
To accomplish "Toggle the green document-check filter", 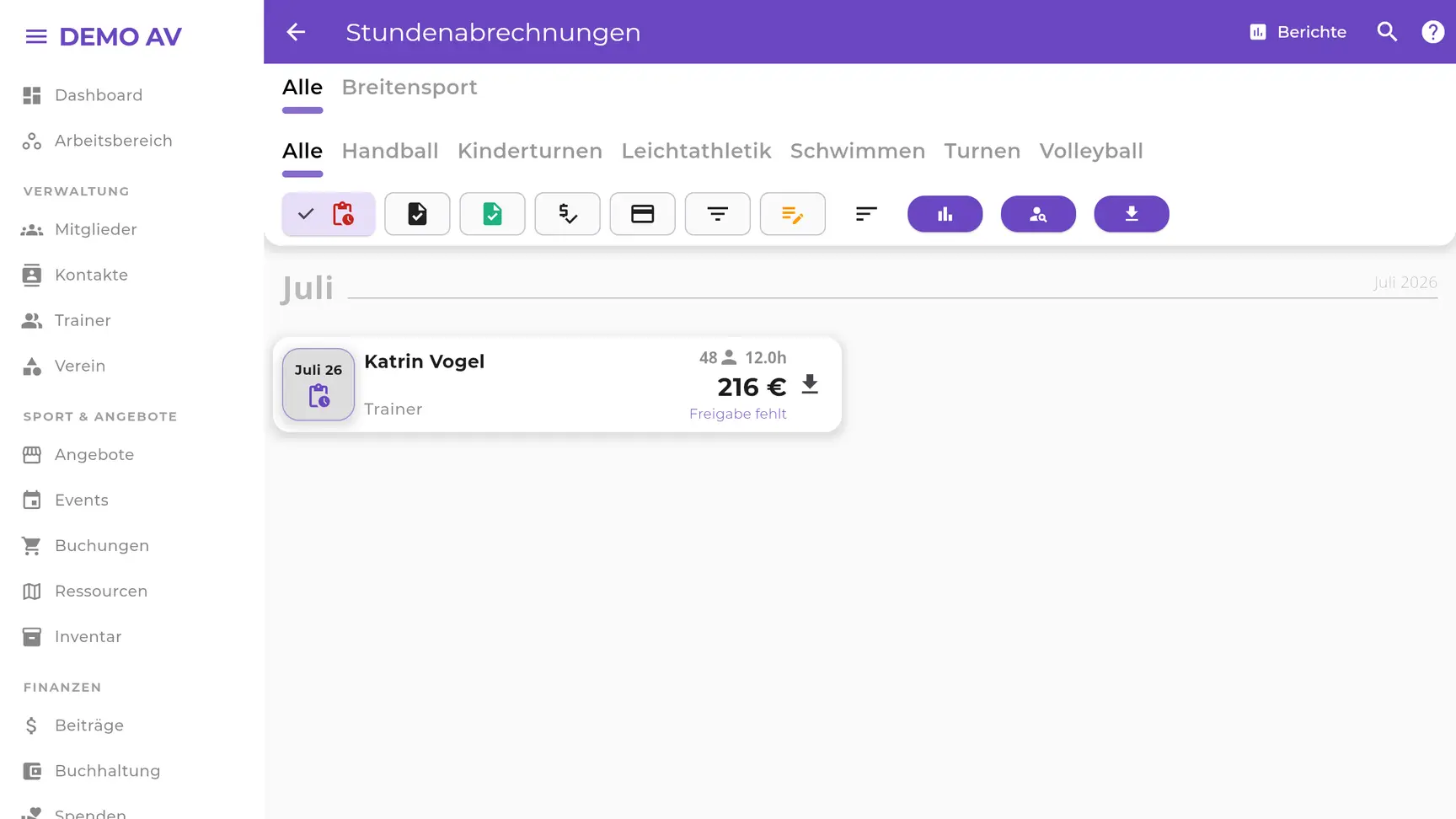I will tap(492, 214).
